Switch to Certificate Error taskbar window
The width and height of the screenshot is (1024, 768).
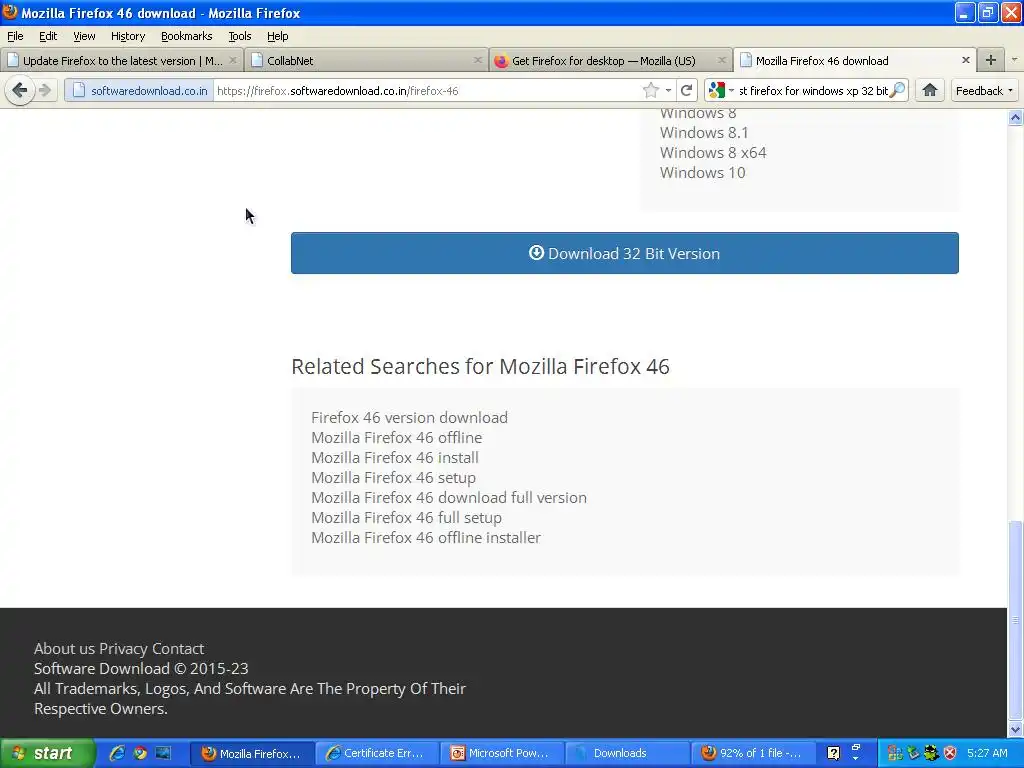[x=377, y=754]
